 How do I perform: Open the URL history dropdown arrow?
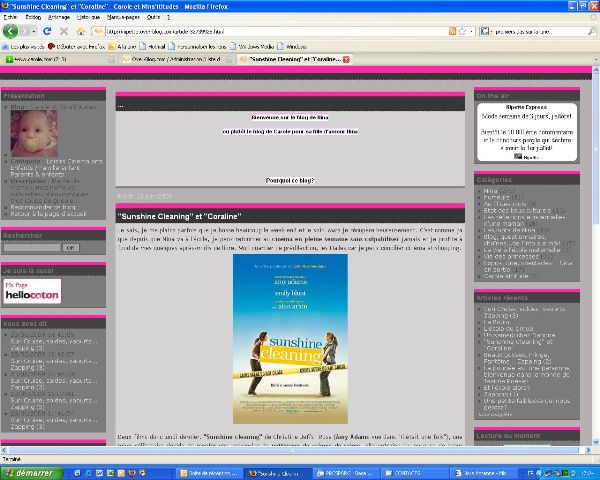[x=471, y=31]
